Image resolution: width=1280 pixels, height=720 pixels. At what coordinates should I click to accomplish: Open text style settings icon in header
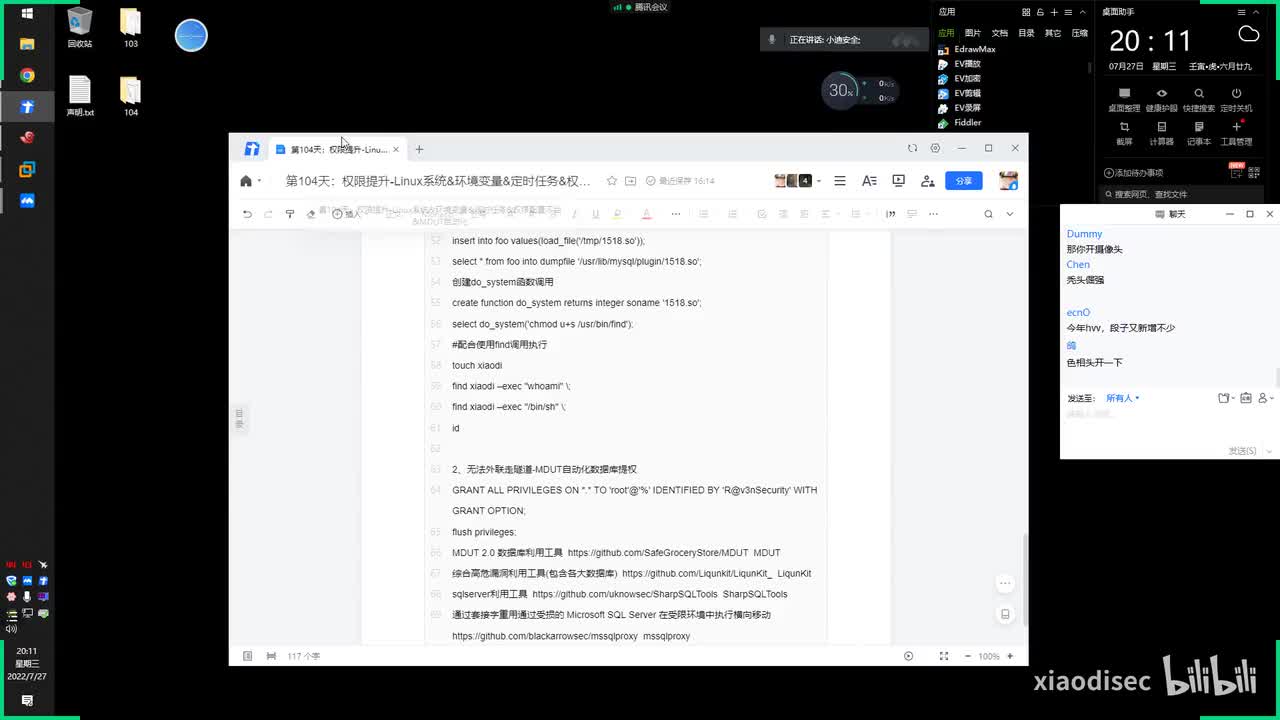pos(869,181)
